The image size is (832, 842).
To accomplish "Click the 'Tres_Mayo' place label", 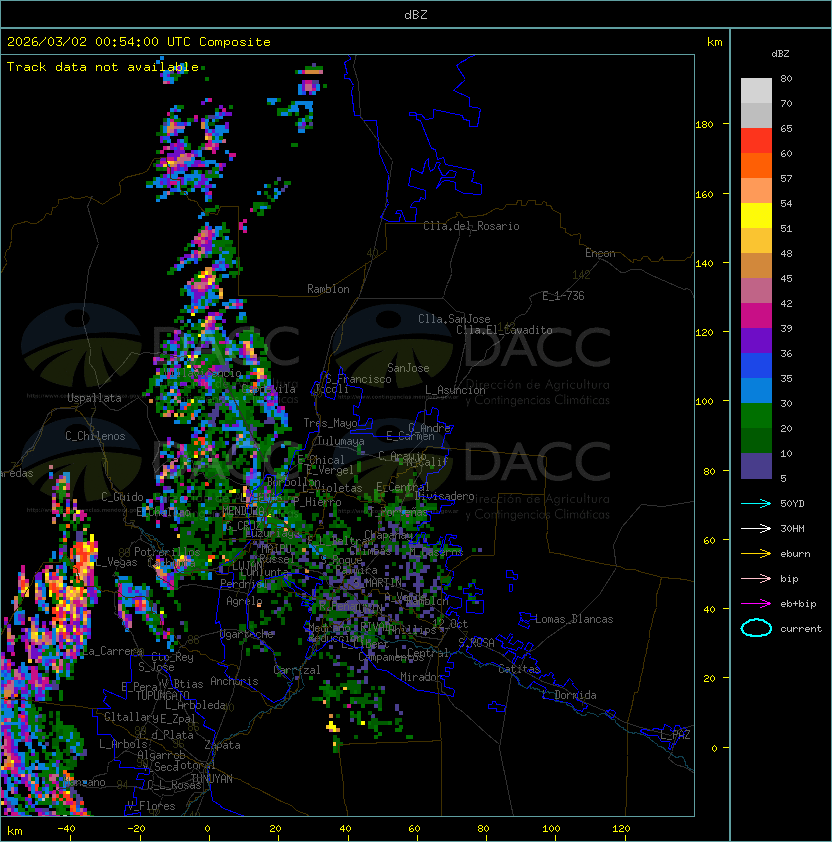I will (330, 423).
